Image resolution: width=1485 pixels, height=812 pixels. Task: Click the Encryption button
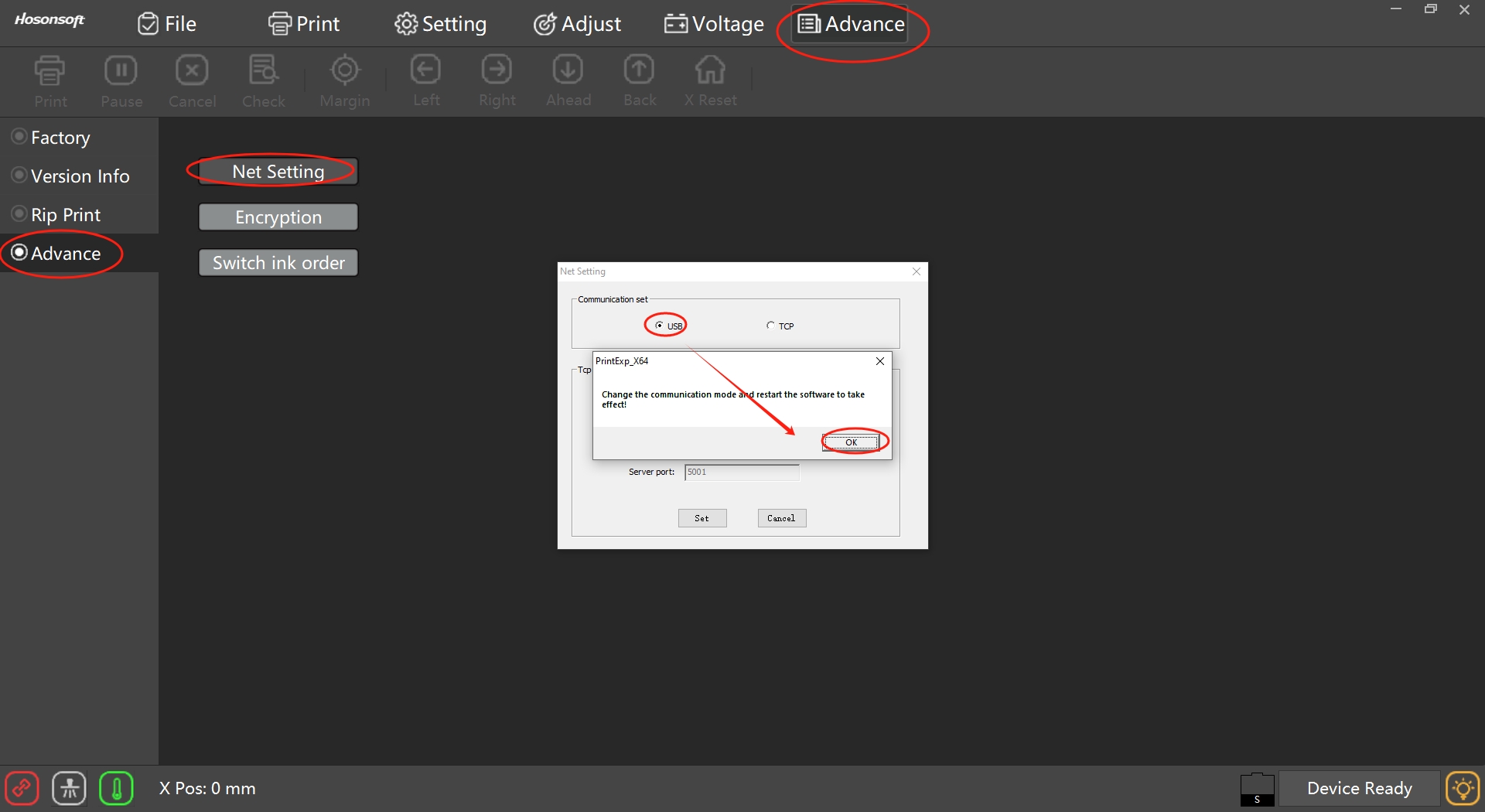click(278, 217)
